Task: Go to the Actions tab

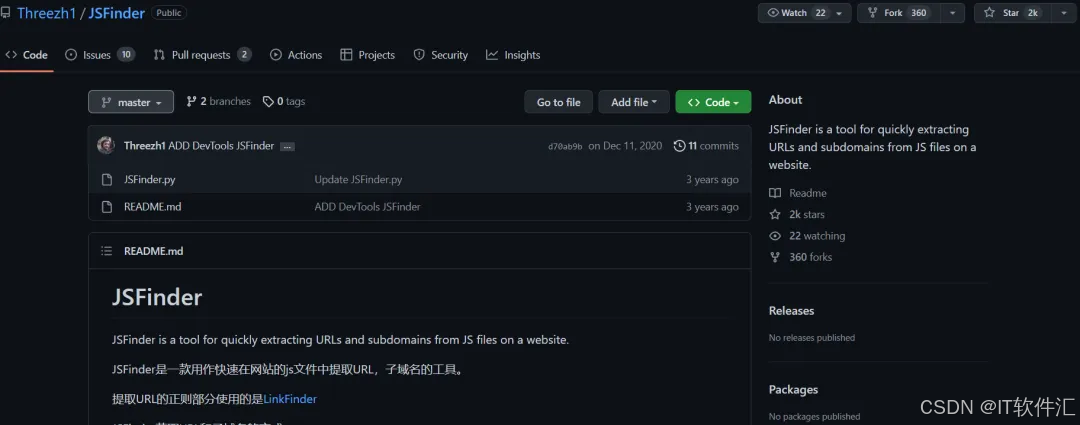Action: (x=296, y=55)
